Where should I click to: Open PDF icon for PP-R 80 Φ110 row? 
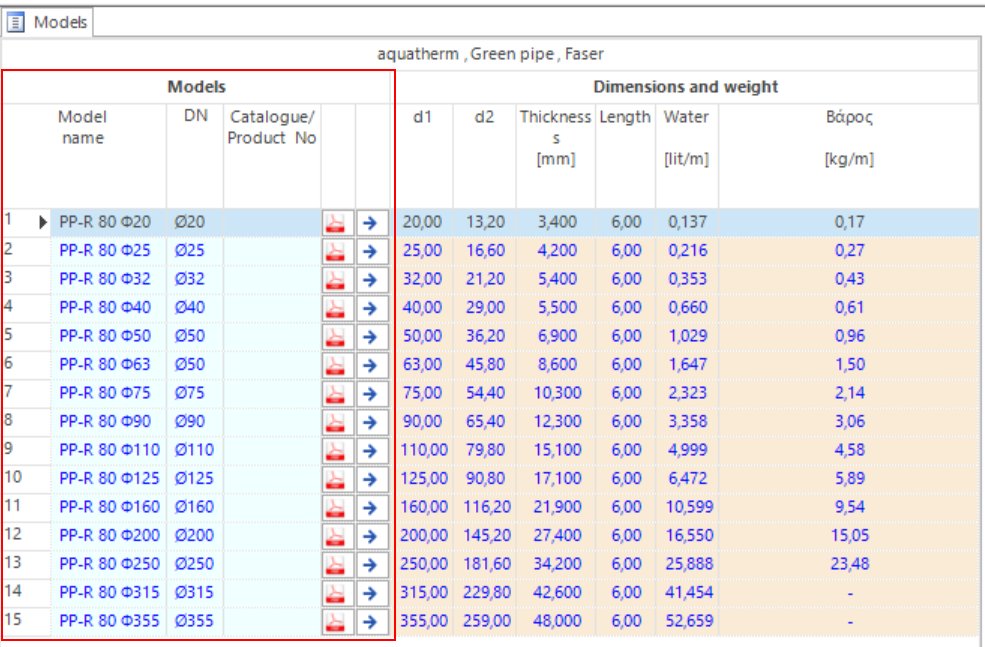click(337, 450)
